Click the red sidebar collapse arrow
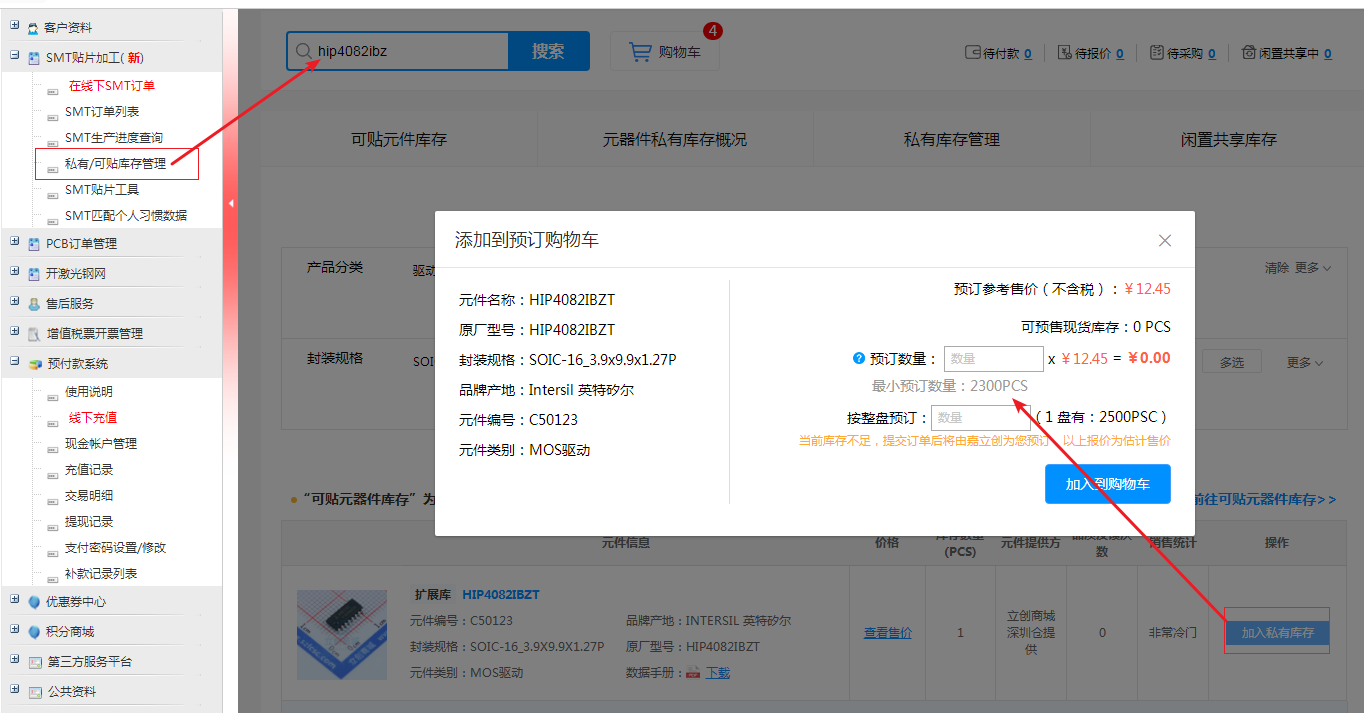 click(231, 204)
